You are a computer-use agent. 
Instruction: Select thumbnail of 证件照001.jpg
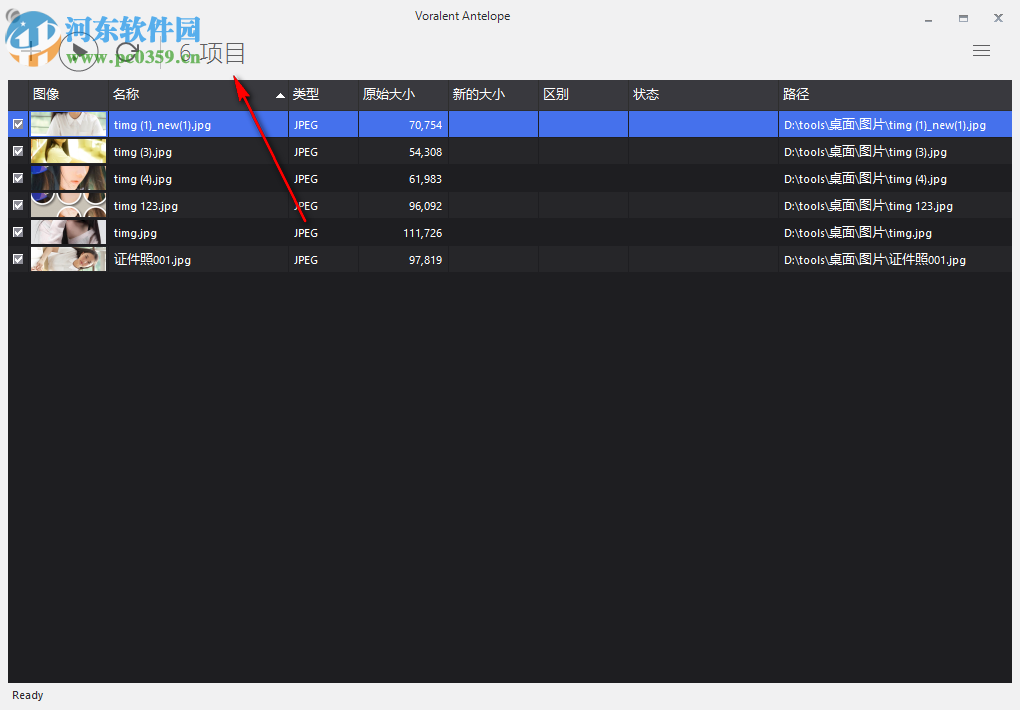(x=68, y=259)
